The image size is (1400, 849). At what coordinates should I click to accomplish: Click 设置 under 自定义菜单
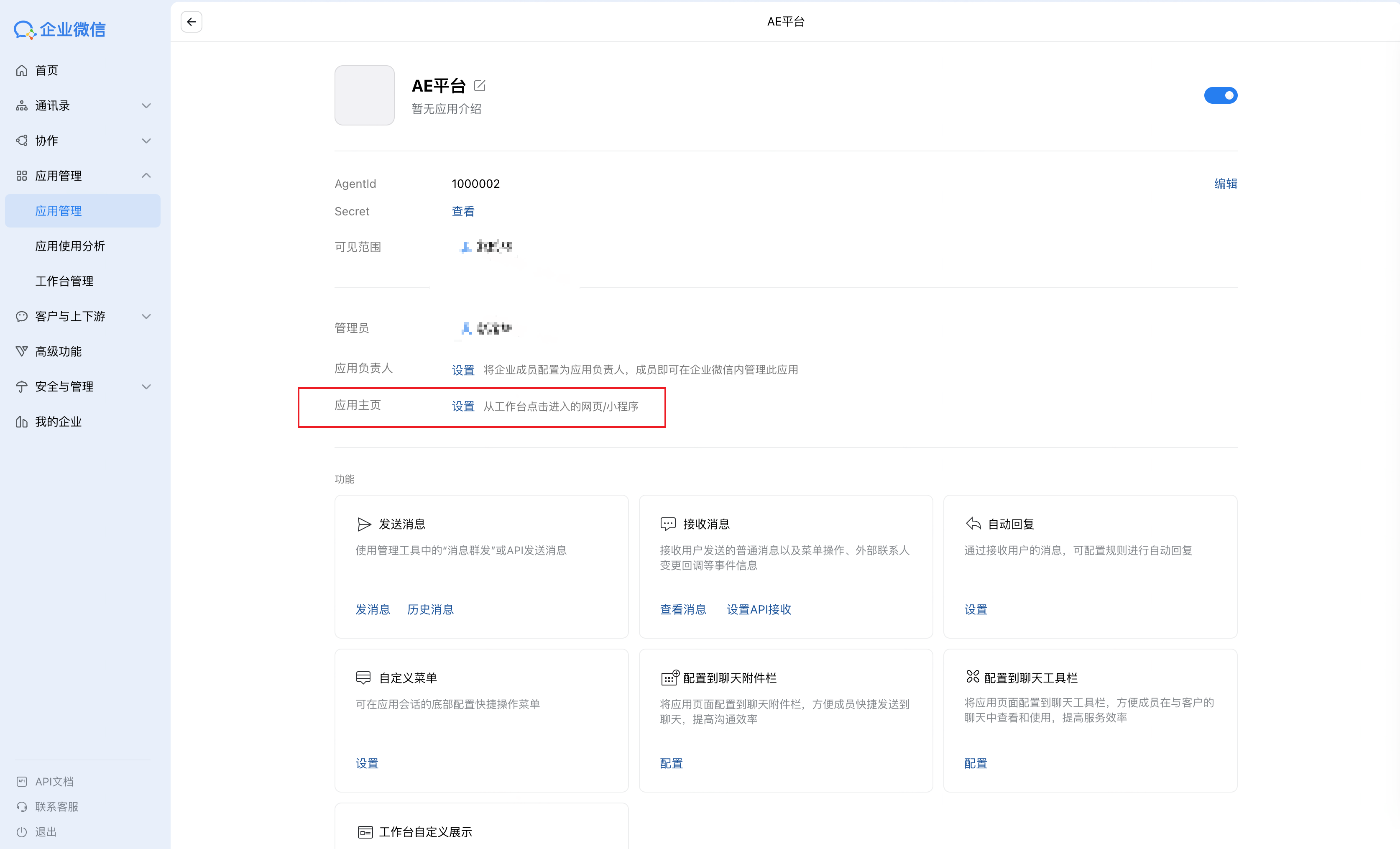coord(367,763)
